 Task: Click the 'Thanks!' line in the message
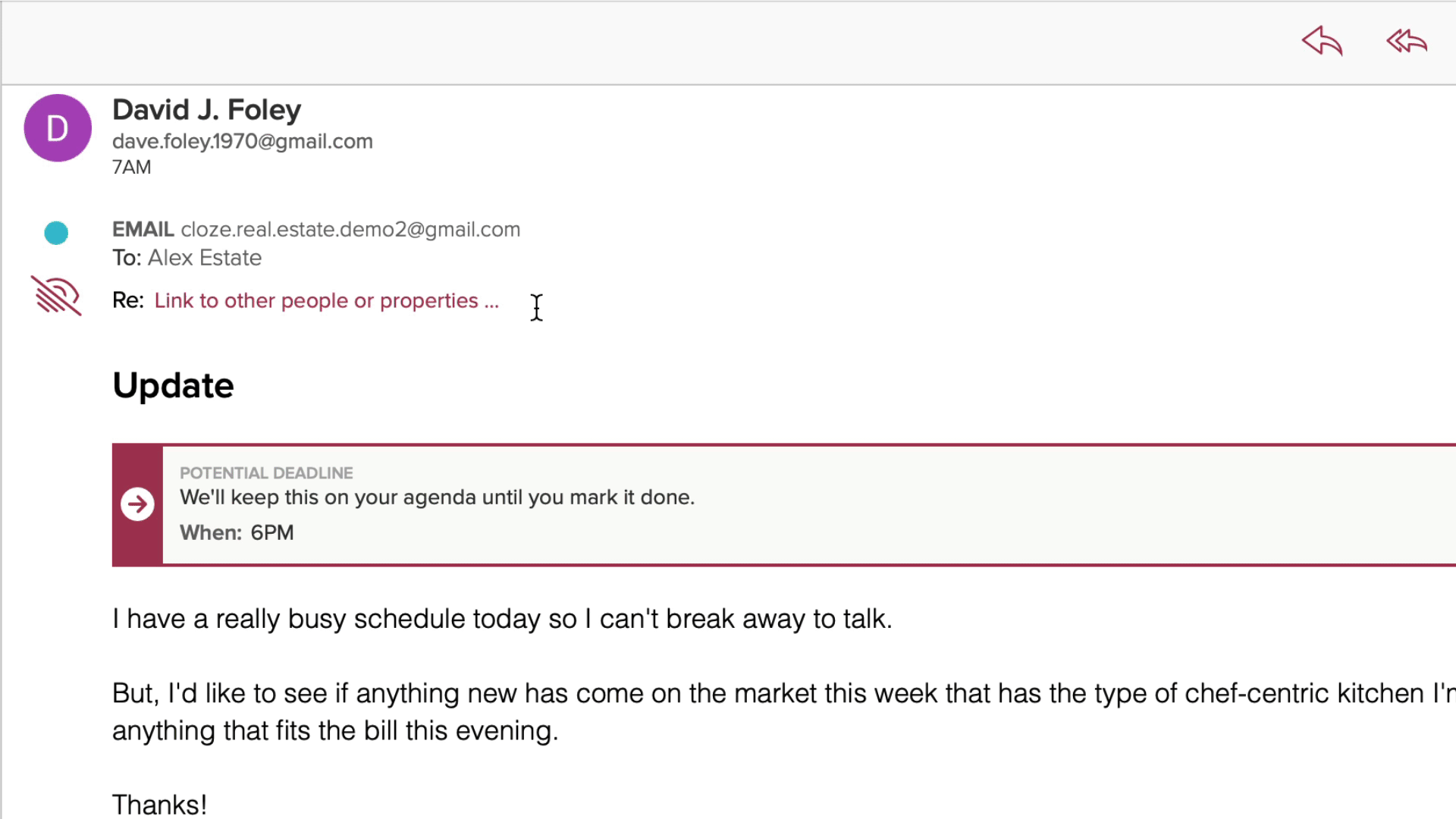[x=159, y=805]
